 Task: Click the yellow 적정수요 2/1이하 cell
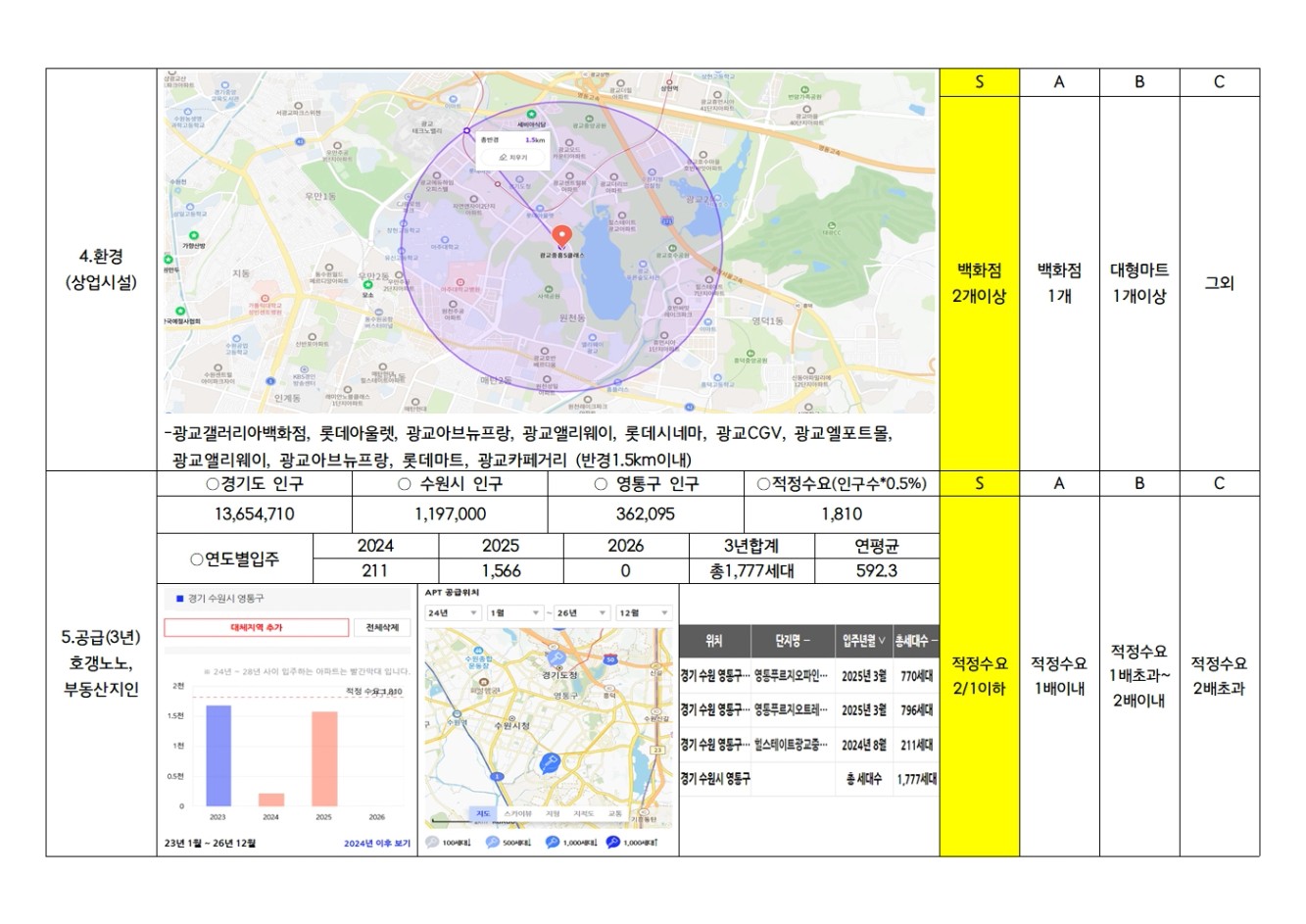(x=980, y=676)
